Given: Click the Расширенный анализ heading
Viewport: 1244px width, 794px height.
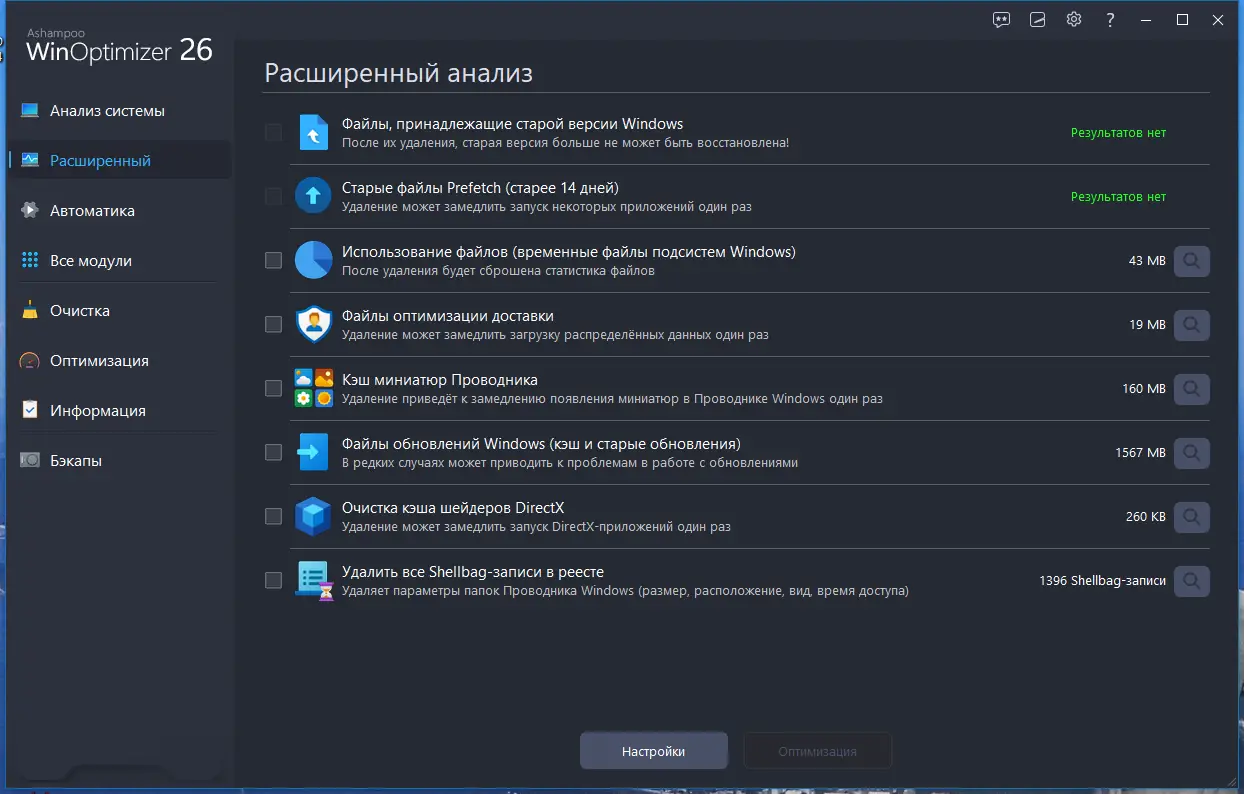Looking at the screenshot, I should click(398, 73).
